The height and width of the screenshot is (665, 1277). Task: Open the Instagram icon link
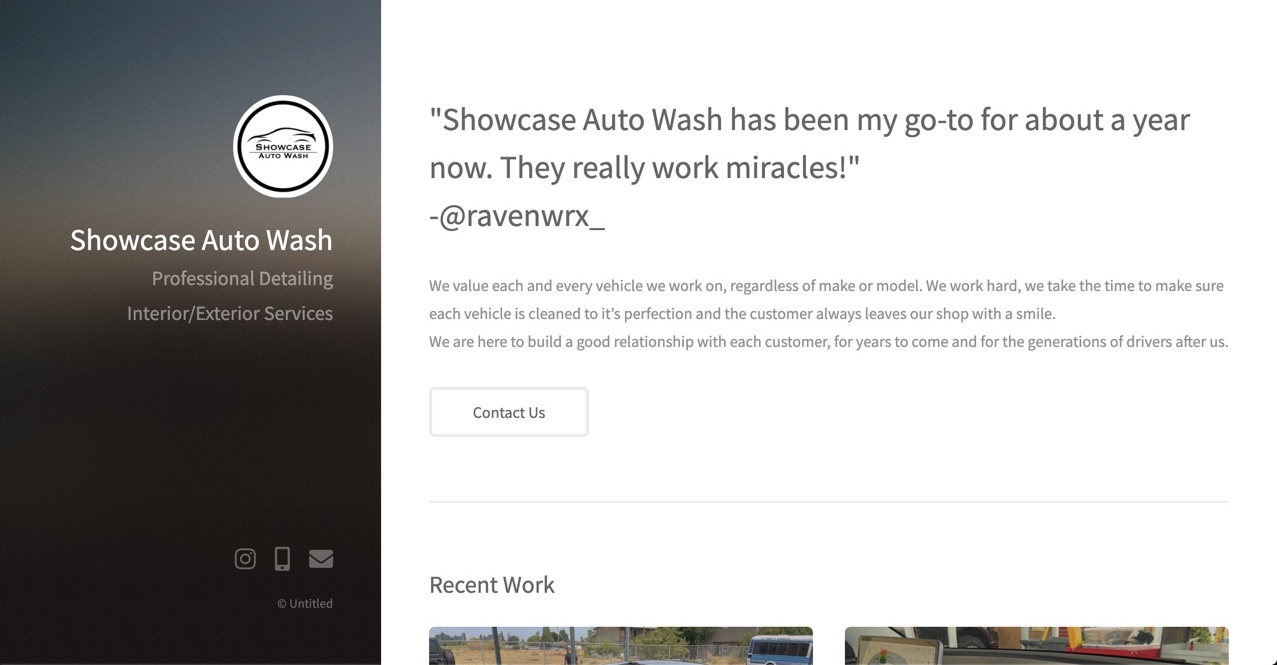coord(245,559)
